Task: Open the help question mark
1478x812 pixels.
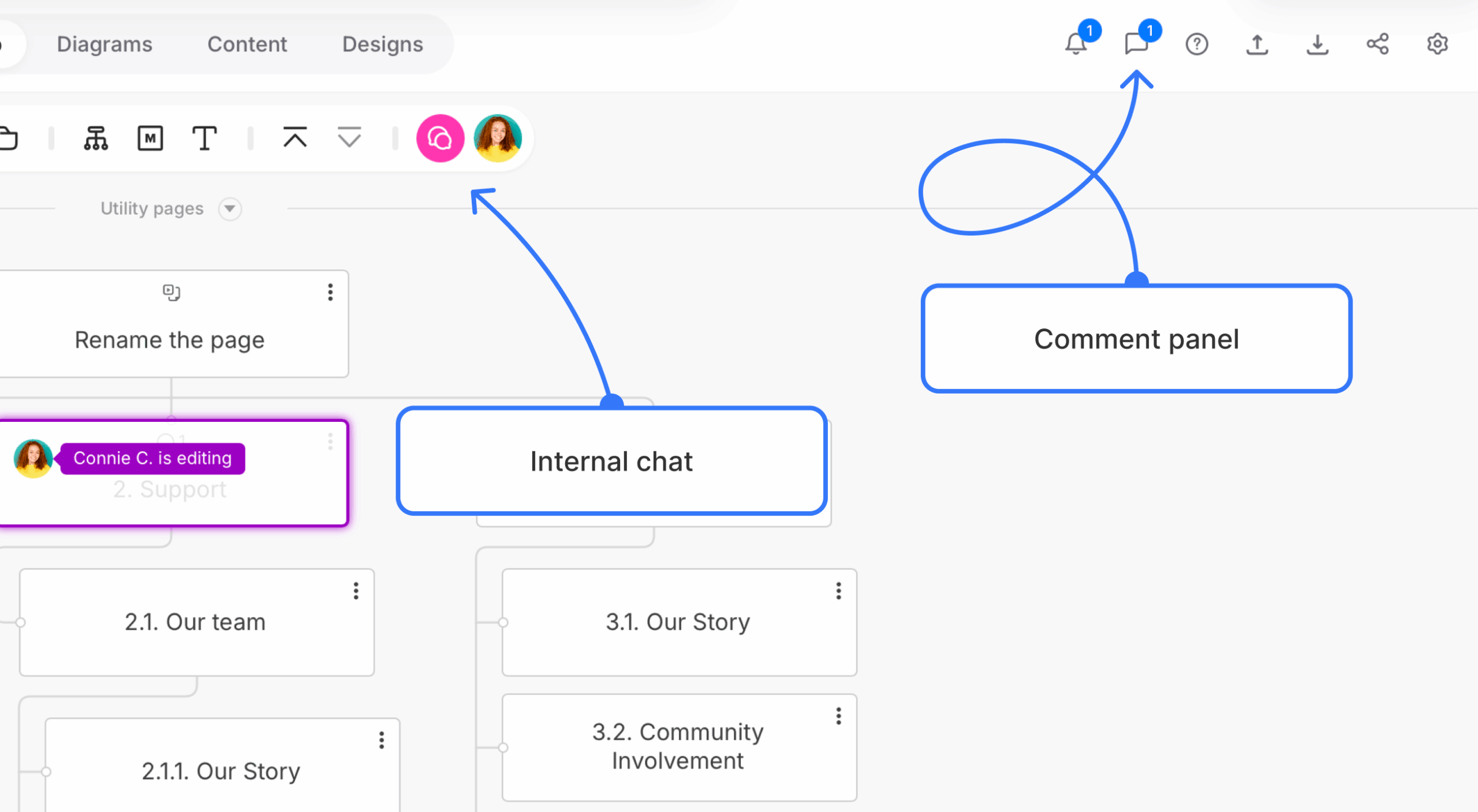Action: 1197,44
